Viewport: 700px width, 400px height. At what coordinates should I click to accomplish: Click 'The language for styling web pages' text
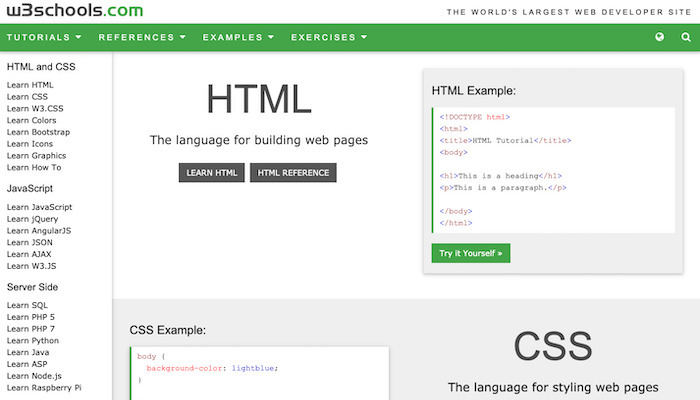pyautogui.click(x=553, y=388)
